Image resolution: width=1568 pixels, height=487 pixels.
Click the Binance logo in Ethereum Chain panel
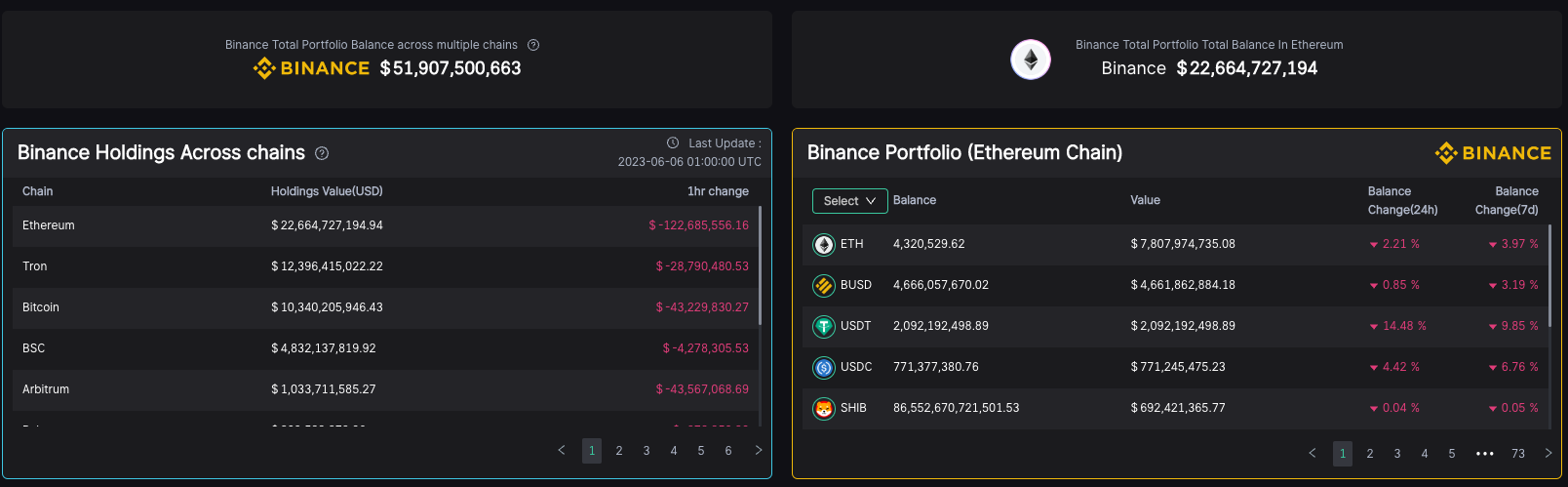[1493, 153]
